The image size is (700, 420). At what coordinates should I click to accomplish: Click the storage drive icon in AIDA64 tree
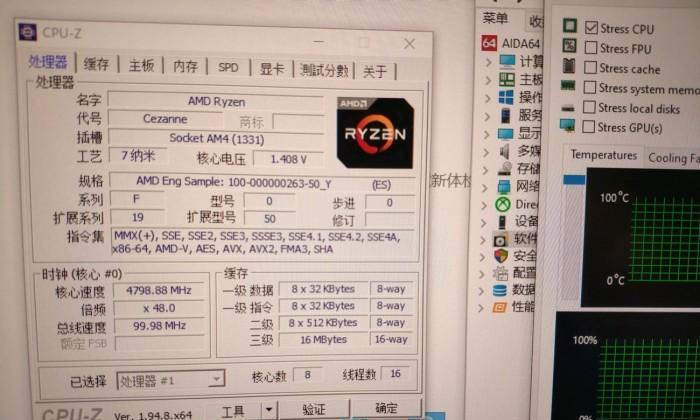(x=504, y=169)
